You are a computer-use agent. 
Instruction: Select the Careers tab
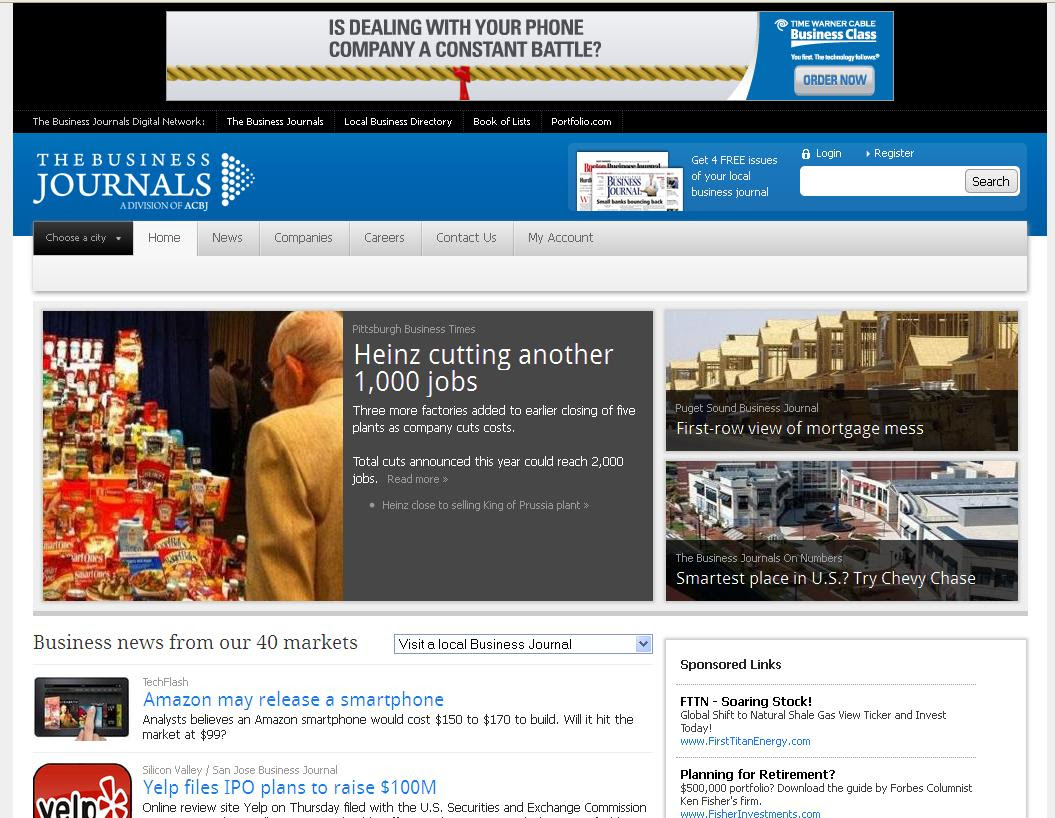coord(384,238)
